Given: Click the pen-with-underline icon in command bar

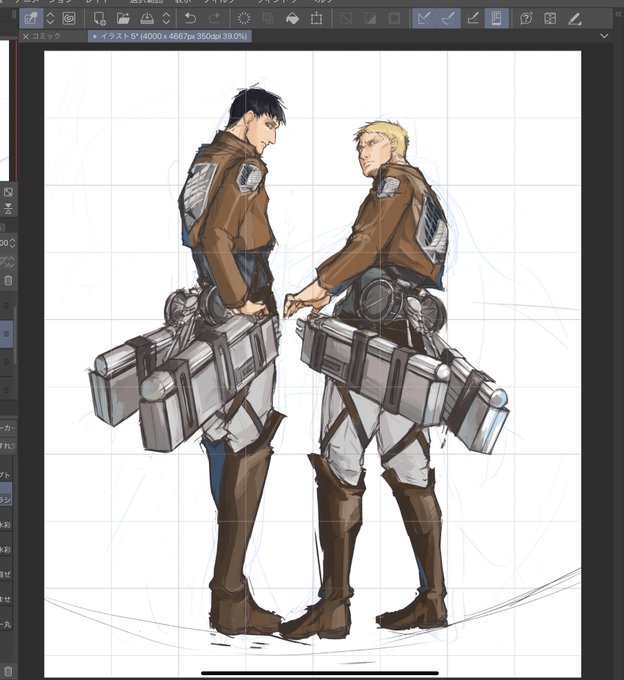Looking at the screenshot, I should [x=575, y=18].
